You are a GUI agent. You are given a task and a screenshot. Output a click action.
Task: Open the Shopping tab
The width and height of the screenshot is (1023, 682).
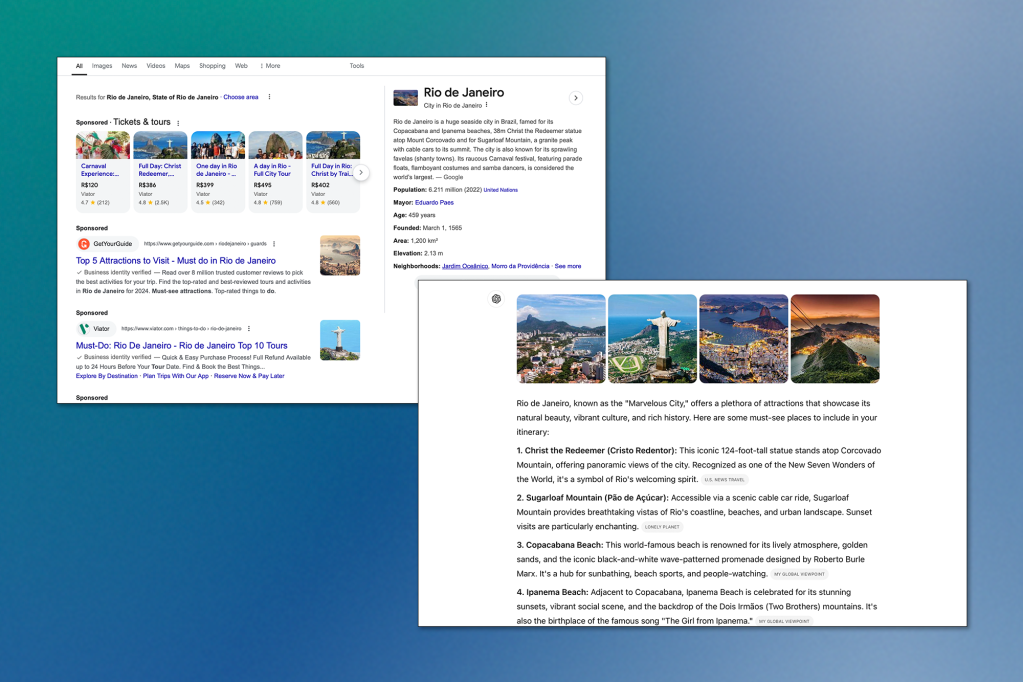[212, 66]
